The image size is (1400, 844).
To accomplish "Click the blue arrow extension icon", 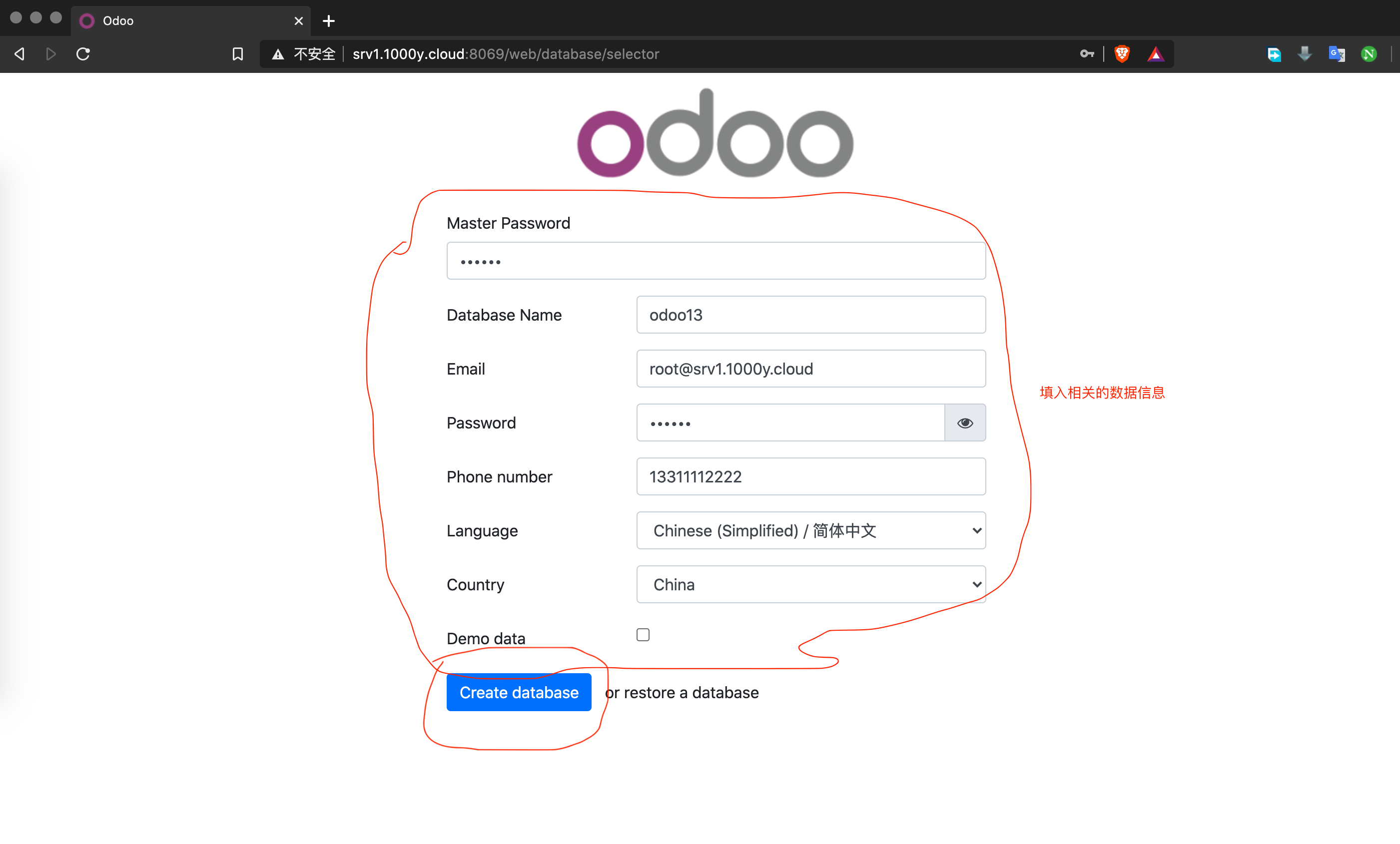I will 1274,54.
